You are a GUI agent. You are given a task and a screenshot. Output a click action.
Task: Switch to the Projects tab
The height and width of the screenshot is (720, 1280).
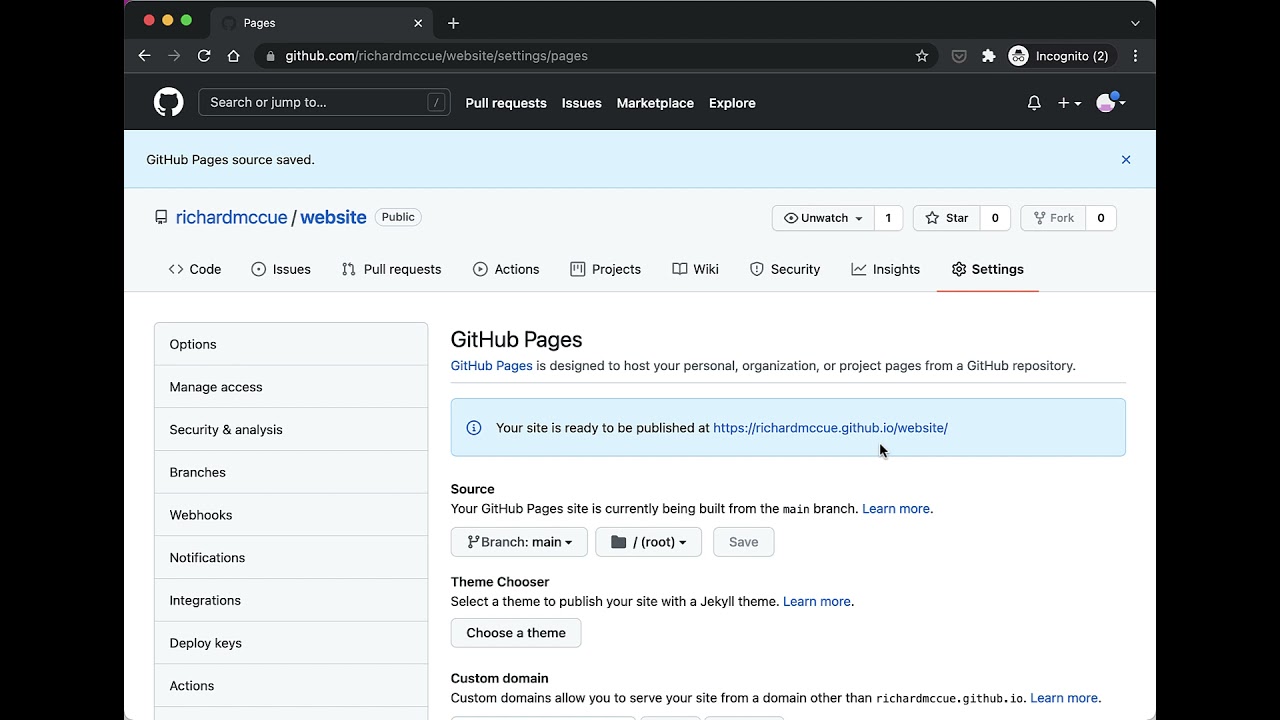605,269
